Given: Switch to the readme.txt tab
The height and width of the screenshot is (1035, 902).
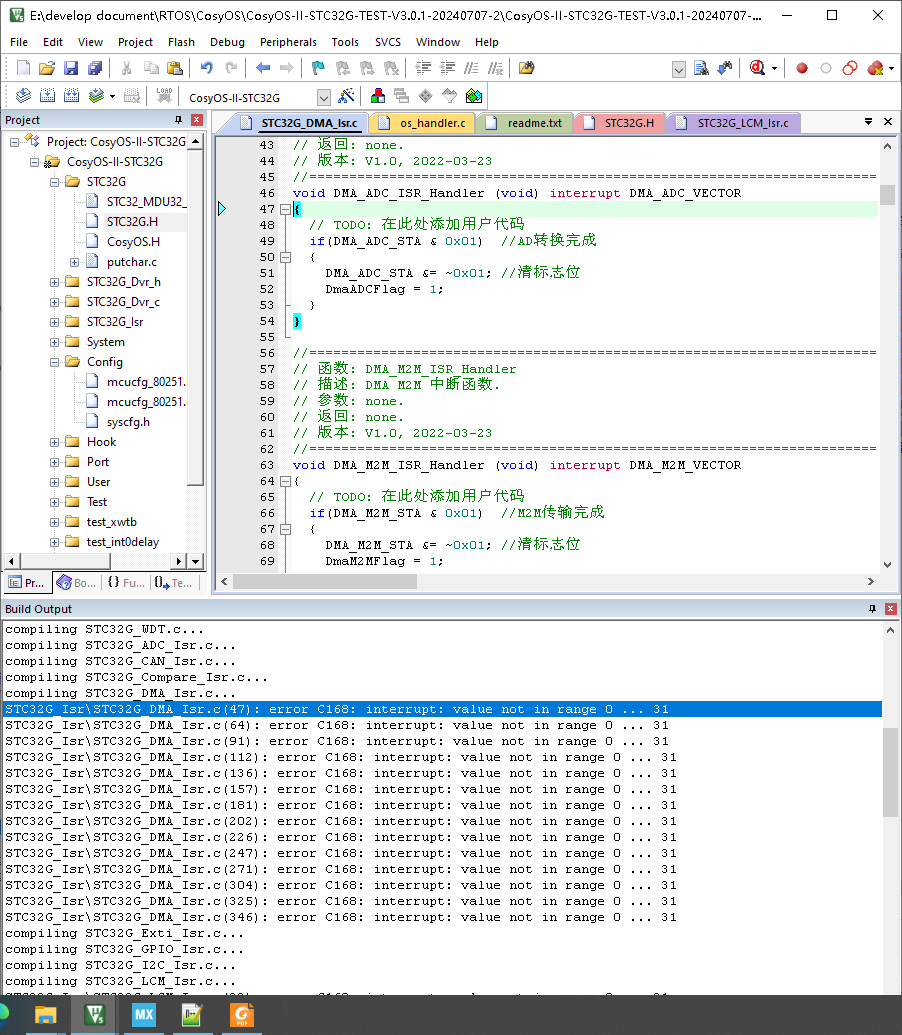Looking at the screenshot, I should click(x=525, y=123).
